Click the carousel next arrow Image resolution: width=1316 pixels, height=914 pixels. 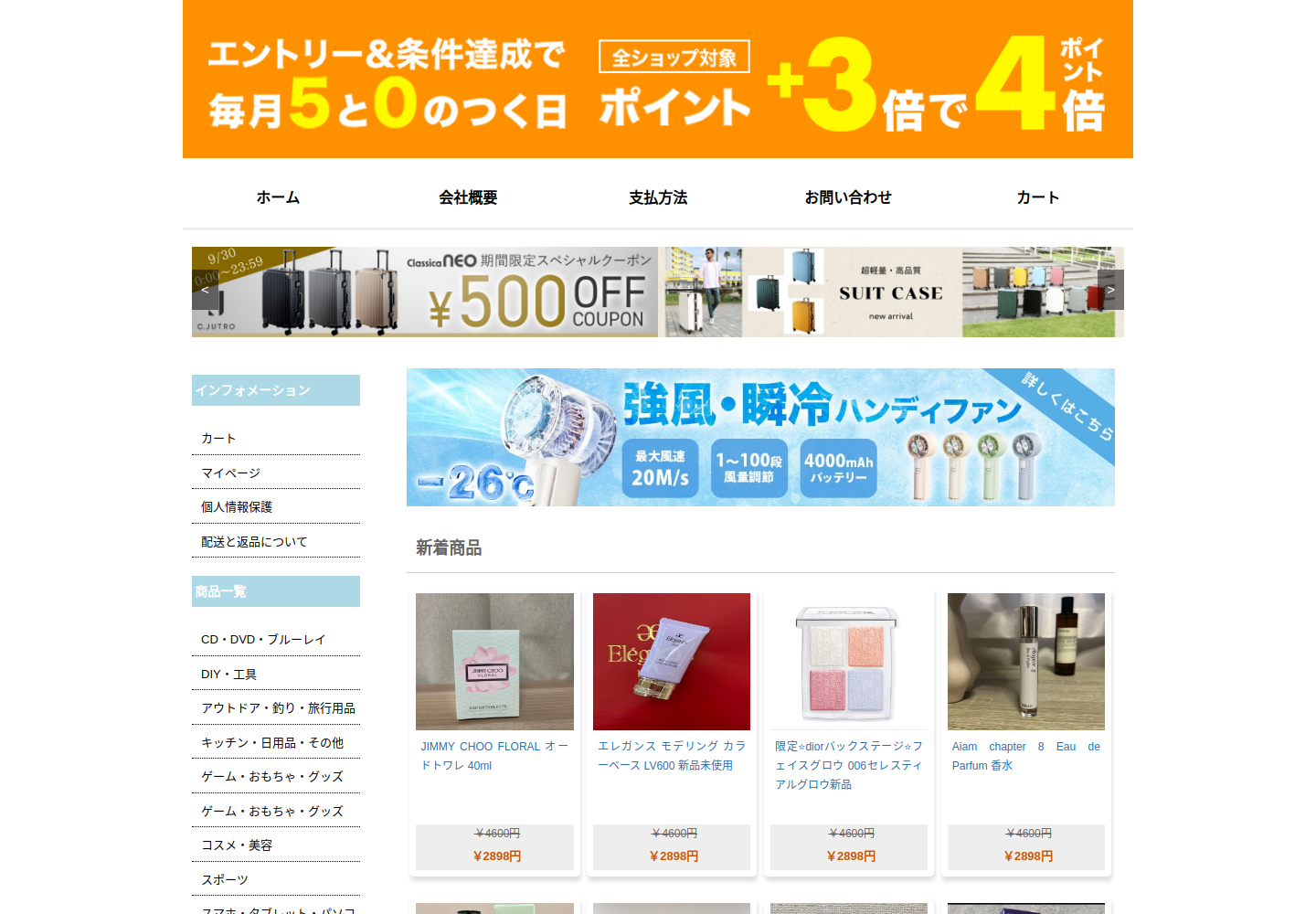[x=1110, y=290]
